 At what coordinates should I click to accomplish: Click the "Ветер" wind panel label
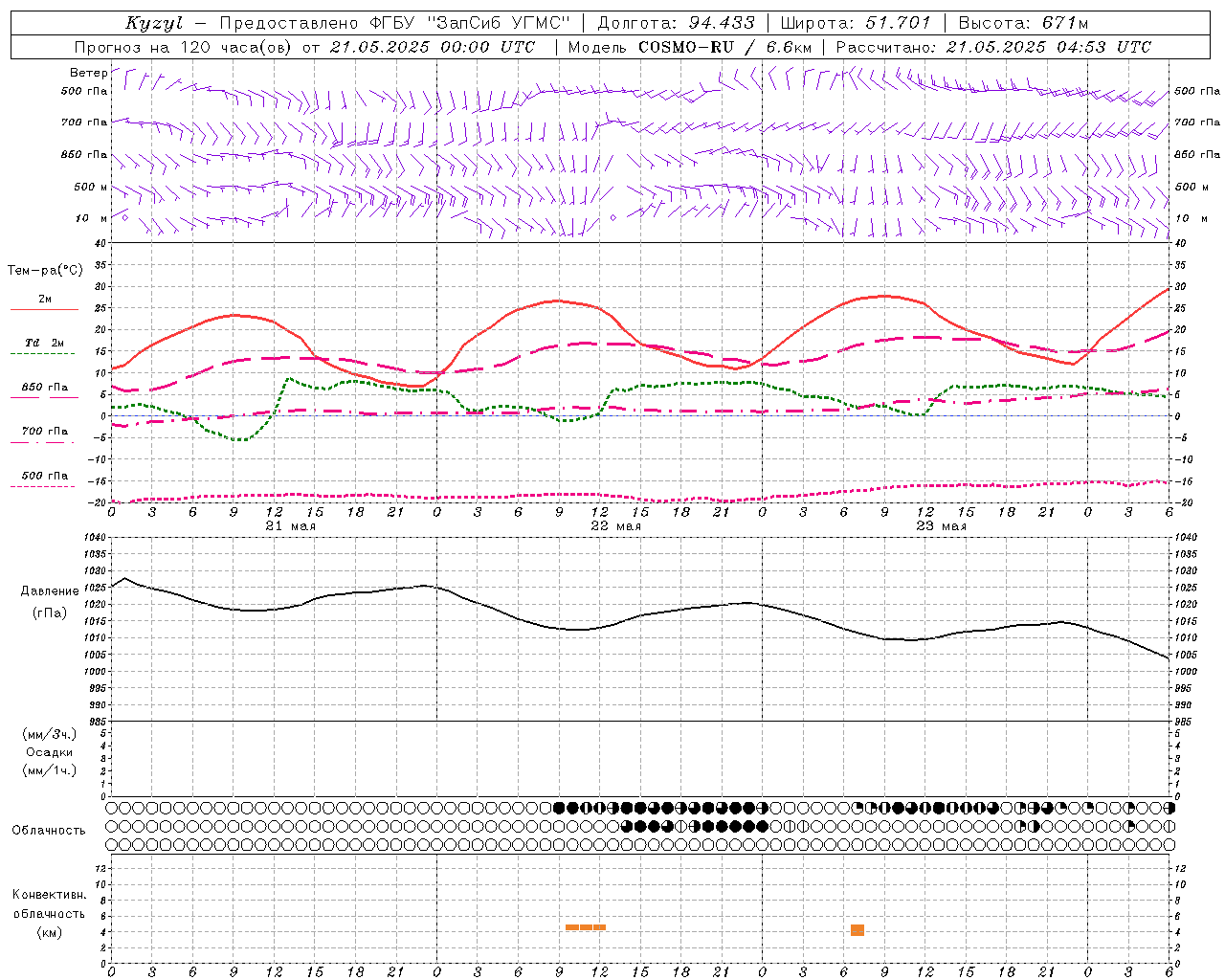(x=88, y=73)
